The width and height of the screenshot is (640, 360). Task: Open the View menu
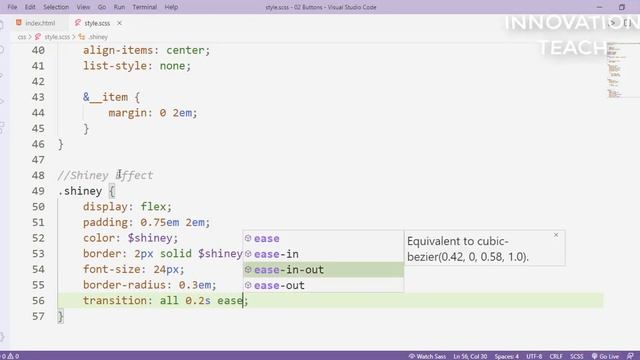tap(83, 7)
